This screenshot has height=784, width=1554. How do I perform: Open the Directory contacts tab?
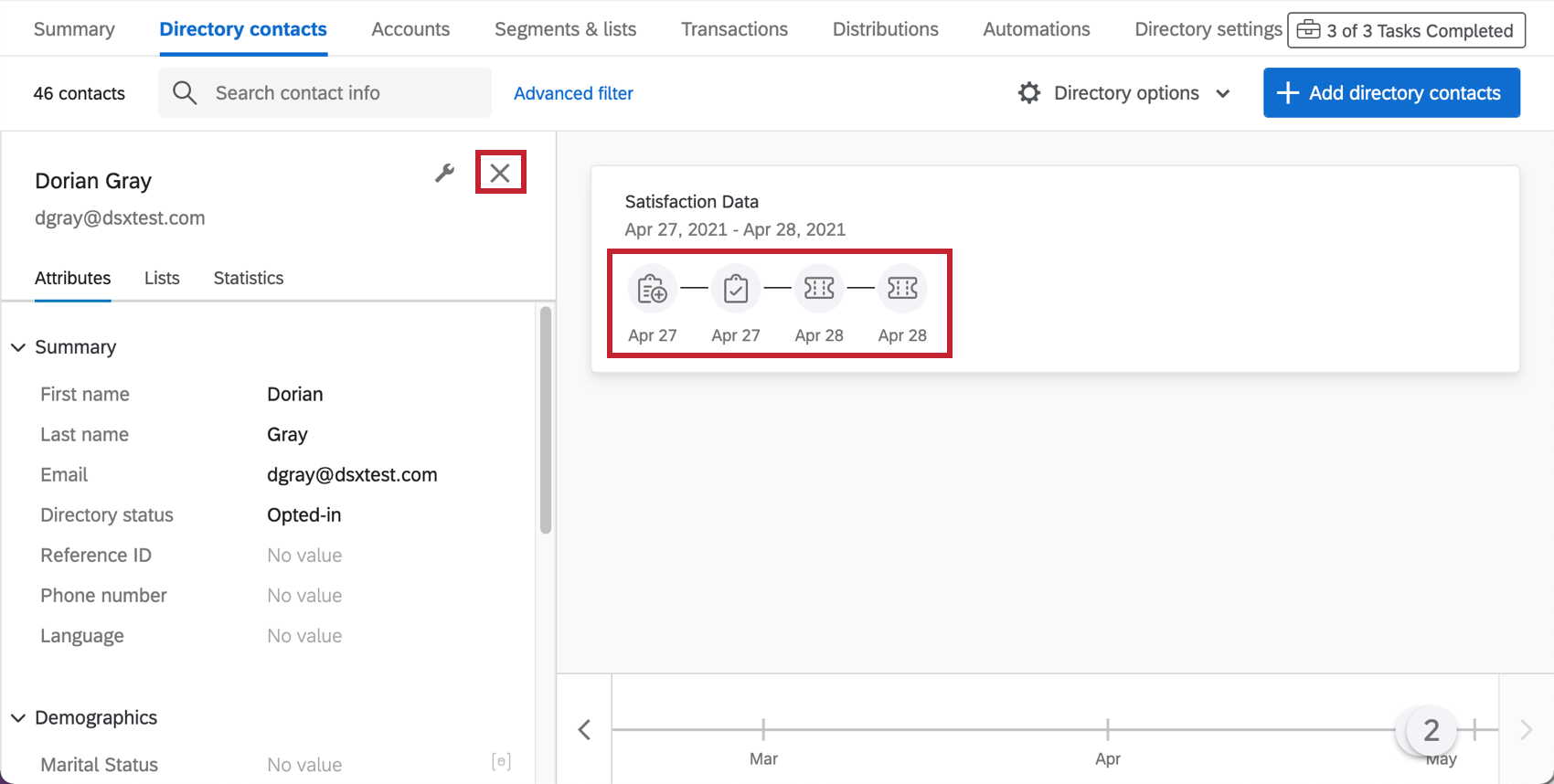(243, 29)
